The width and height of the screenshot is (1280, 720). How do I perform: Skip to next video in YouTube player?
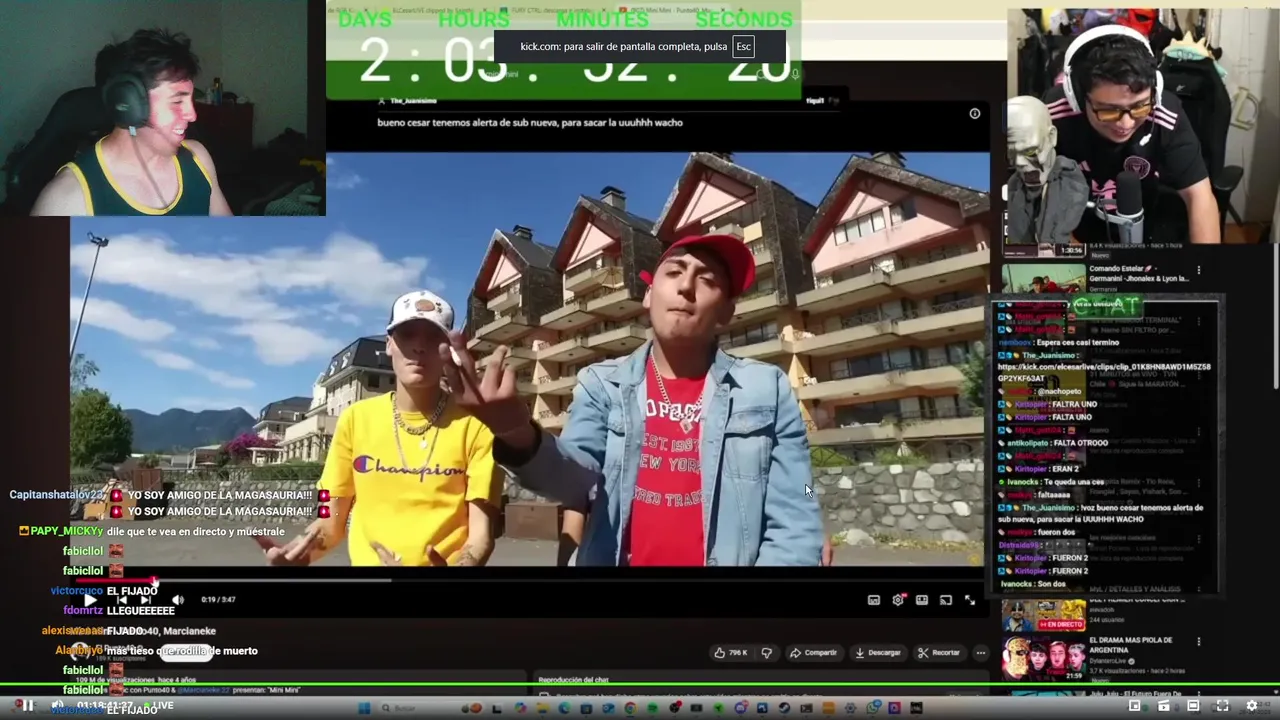click(146, 600)
